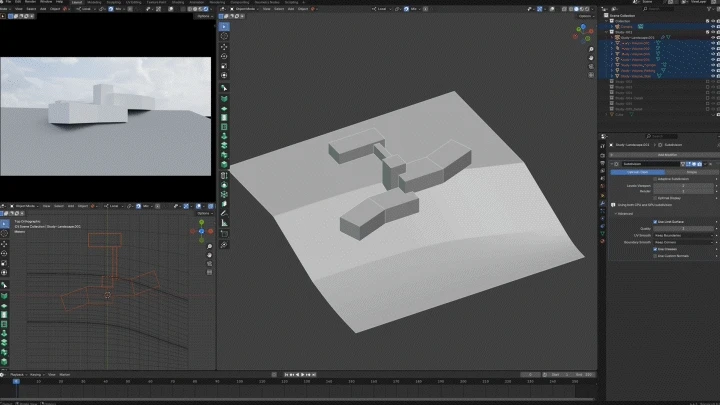Open Add menu in main viewport header
Screen dimensions: 720x405
click(x=291, y=9)
